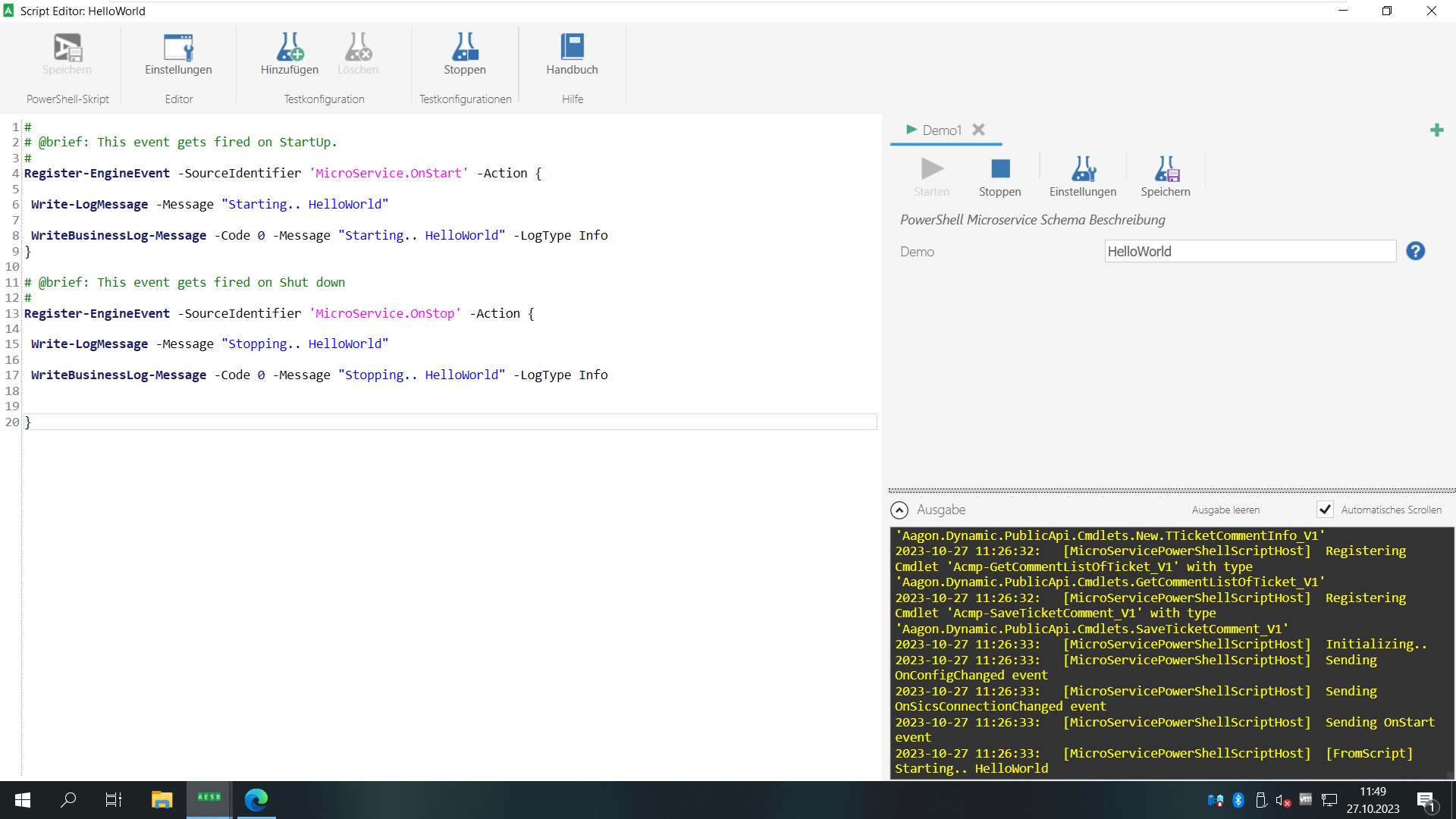Select the Demo1 tab
This screenshot has height=819, width=1456.
941,130
